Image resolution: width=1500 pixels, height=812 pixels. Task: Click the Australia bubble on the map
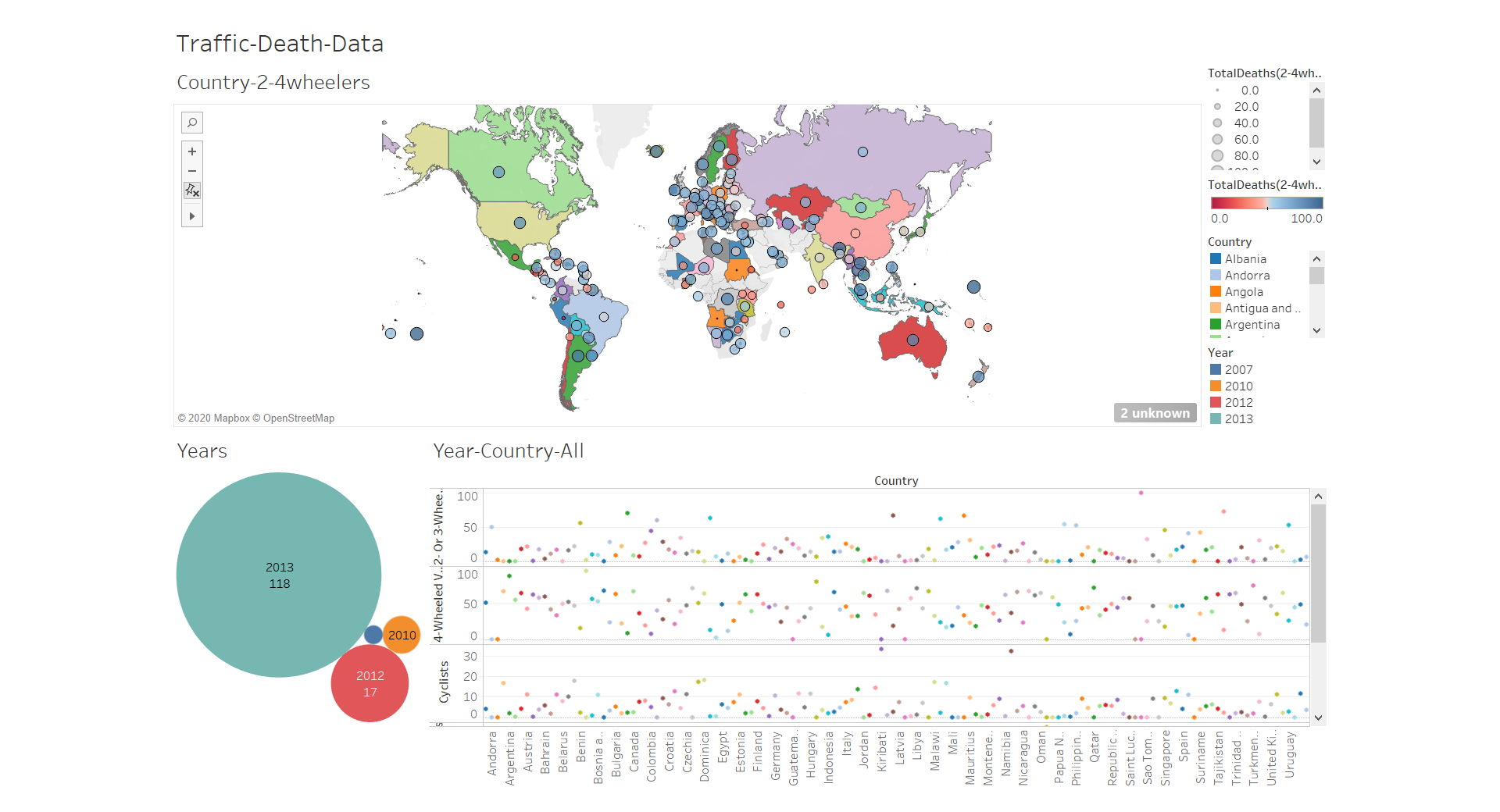pos(912,340)
